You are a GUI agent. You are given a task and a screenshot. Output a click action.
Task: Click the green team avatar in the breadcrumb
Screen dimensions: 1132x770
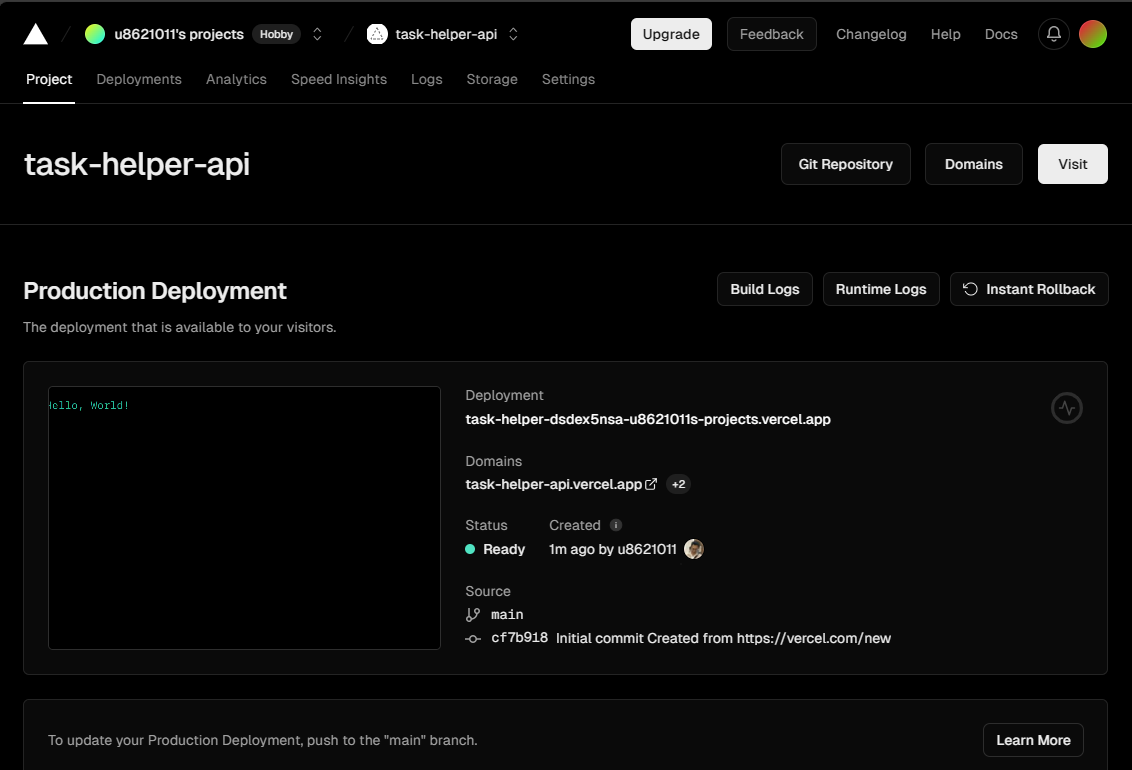(x=95, y=33)
